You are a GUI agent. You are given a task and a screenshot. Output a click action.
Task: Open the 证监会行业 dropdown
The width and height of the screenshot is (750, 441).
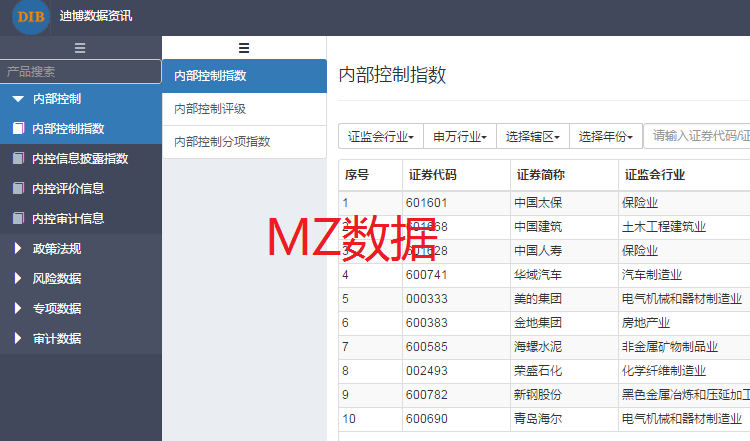coord(381,136)
